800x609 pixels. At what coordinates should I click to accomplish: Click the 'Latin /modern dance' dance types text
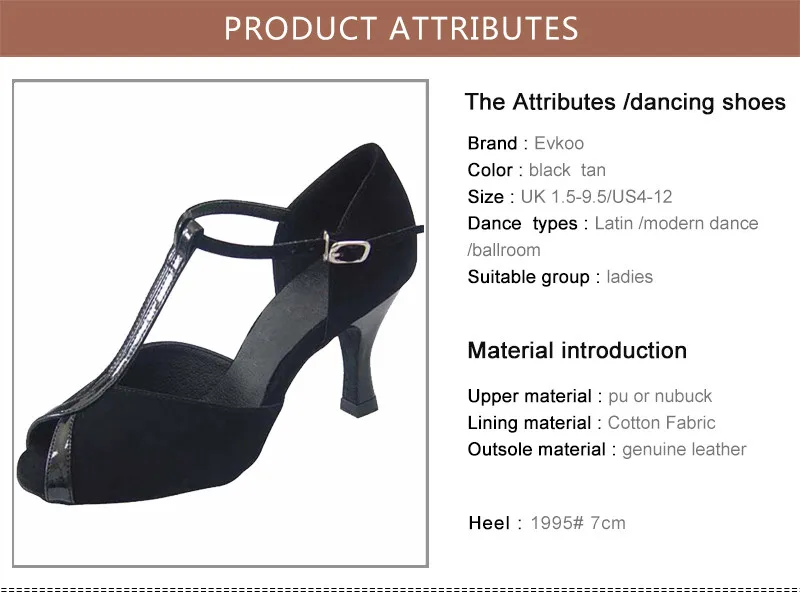coord(676,223)
